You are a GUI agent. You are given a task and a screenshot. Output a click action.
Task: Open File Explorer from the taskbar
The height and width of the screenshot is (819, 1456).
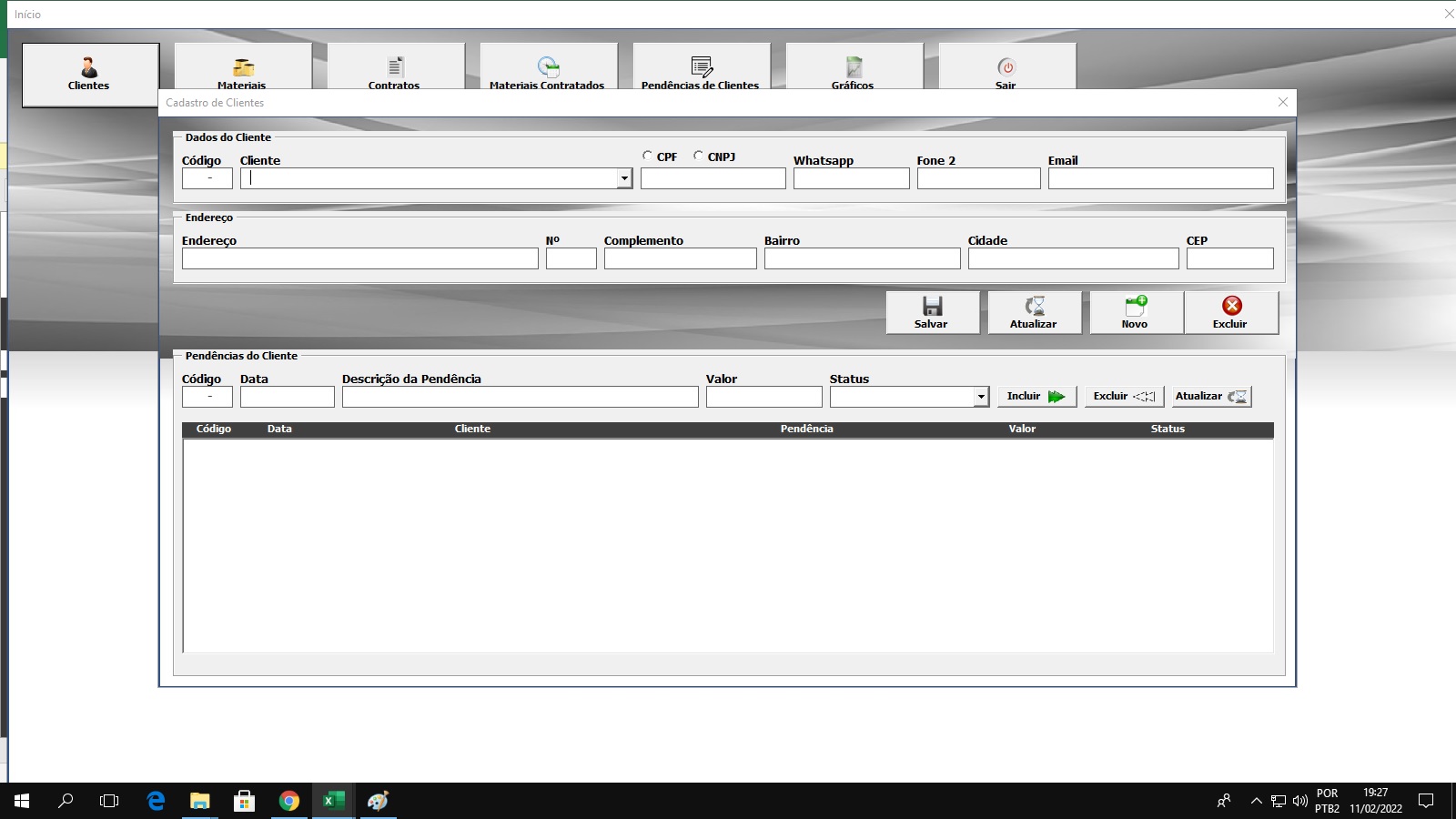(200, 801)
